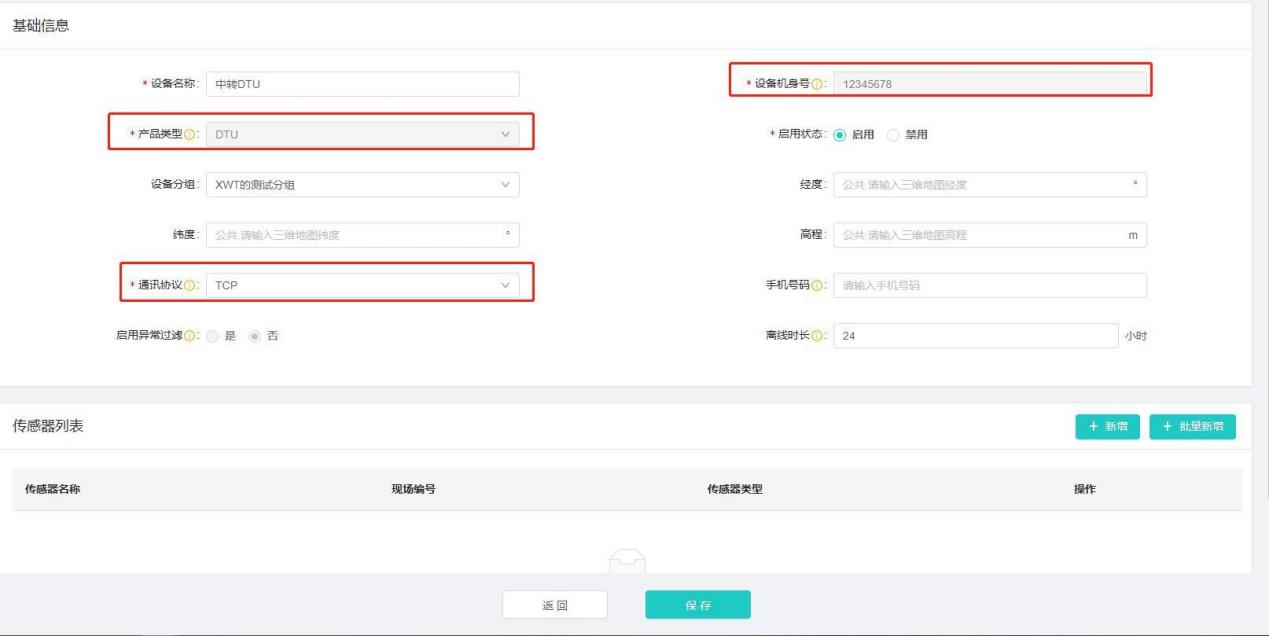This screenshot has height=636, width=1269.
Task: Click info icon next to 设备机身号
Action: pyautogui.click(x=817, y=84)
